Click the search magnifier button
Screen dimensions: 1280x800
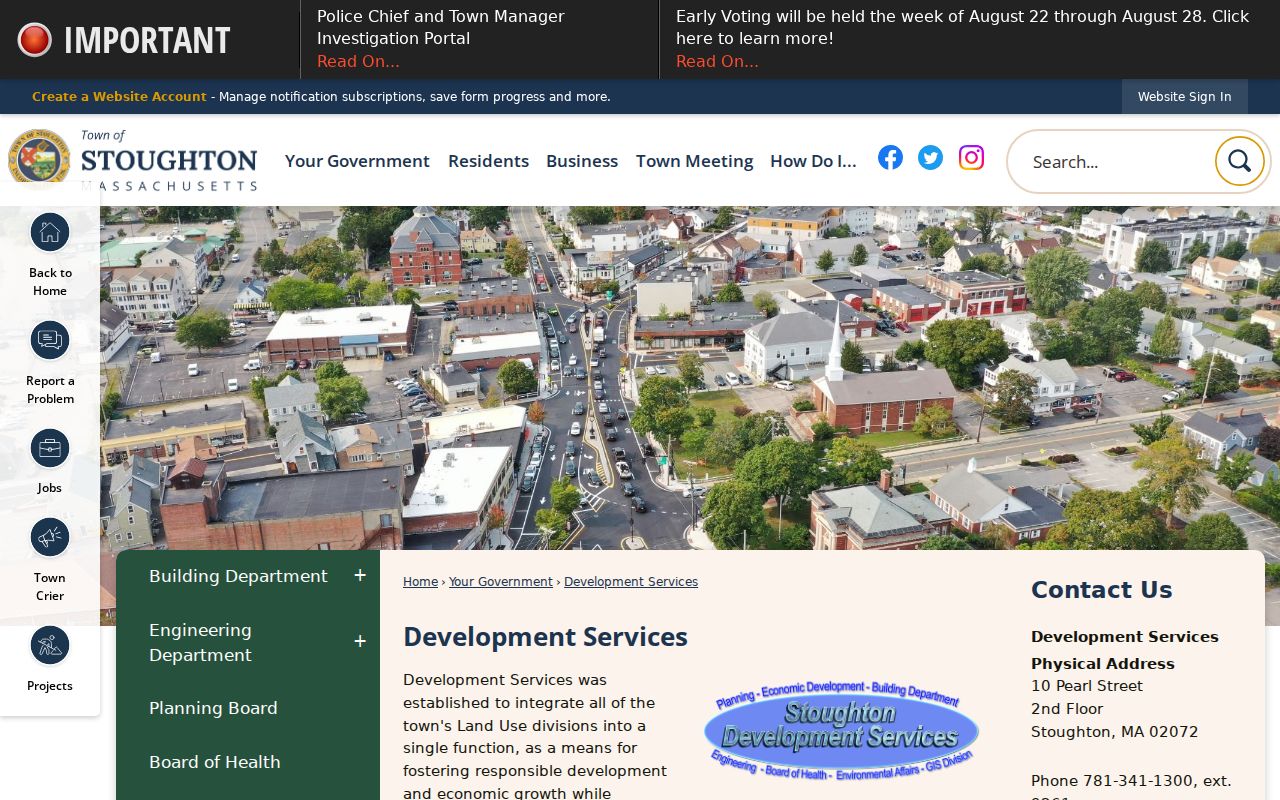click(1240, 161)
